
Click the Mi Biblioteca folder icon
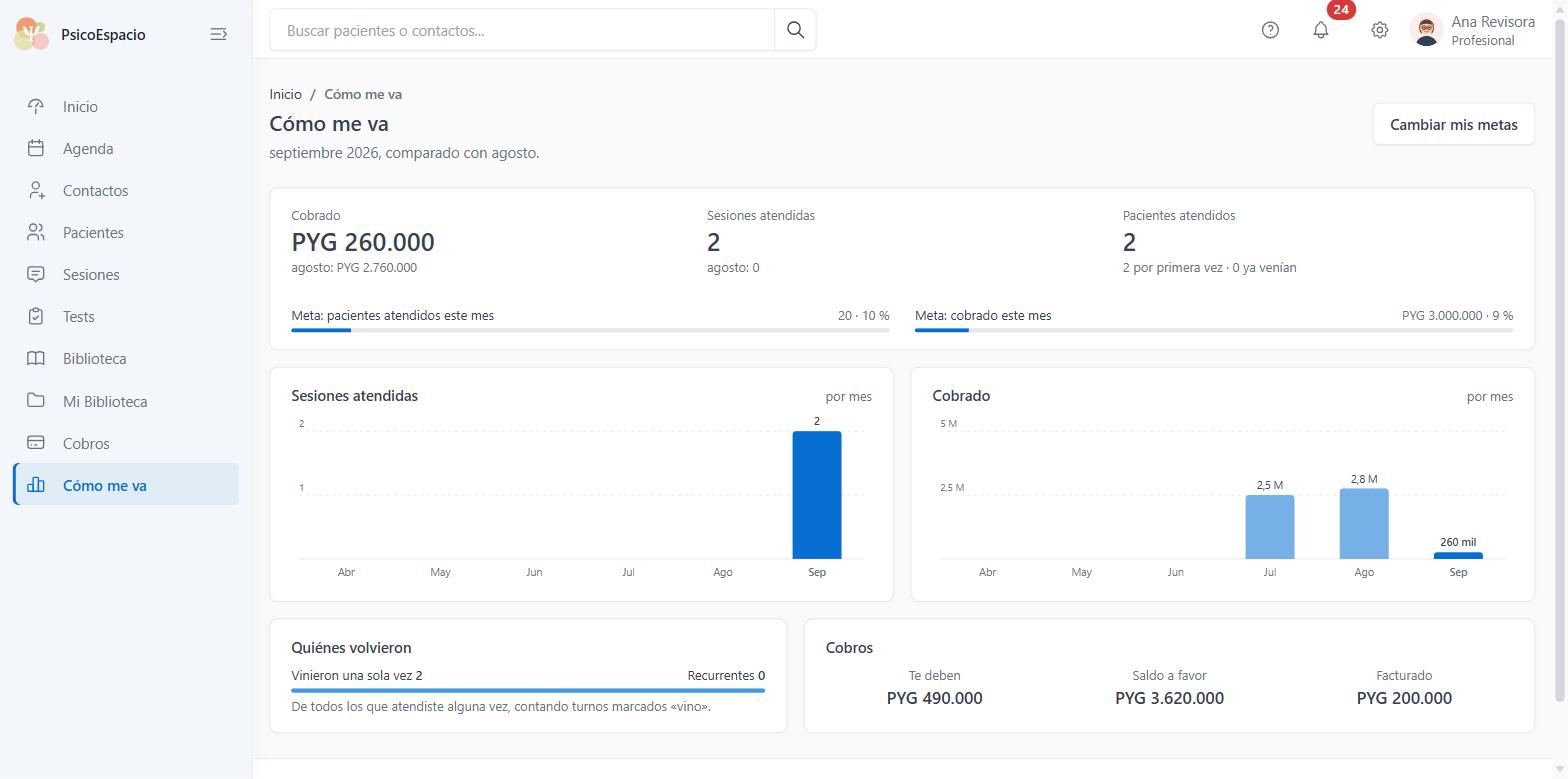click(36, 400)
